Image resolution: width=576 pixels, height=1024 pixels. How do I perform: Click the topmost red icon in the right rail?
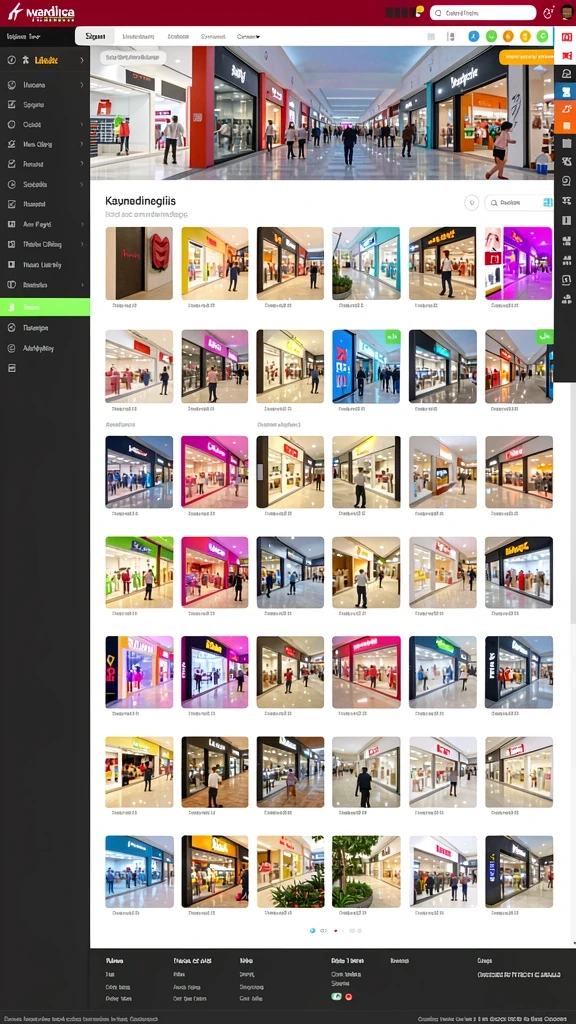pyautogui.click(x=566, y=37)
